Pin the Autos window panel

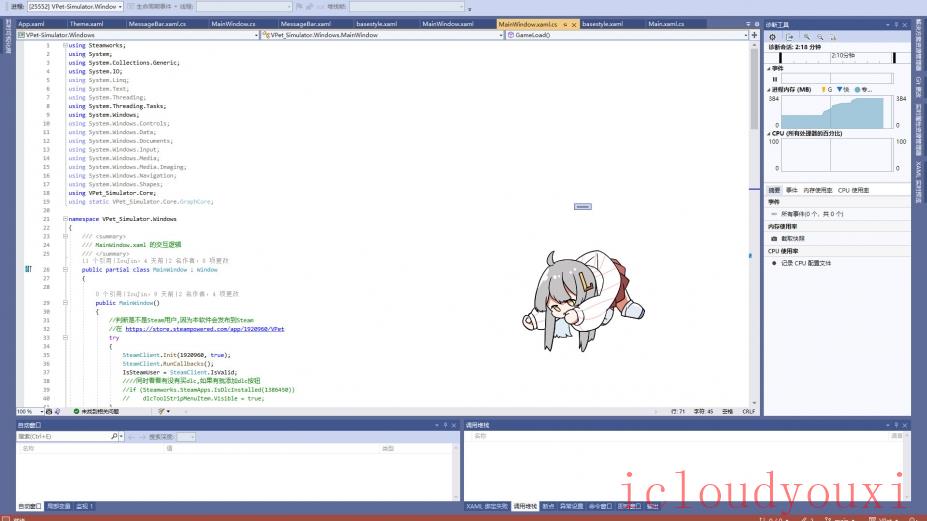click(x=445, y=425)
